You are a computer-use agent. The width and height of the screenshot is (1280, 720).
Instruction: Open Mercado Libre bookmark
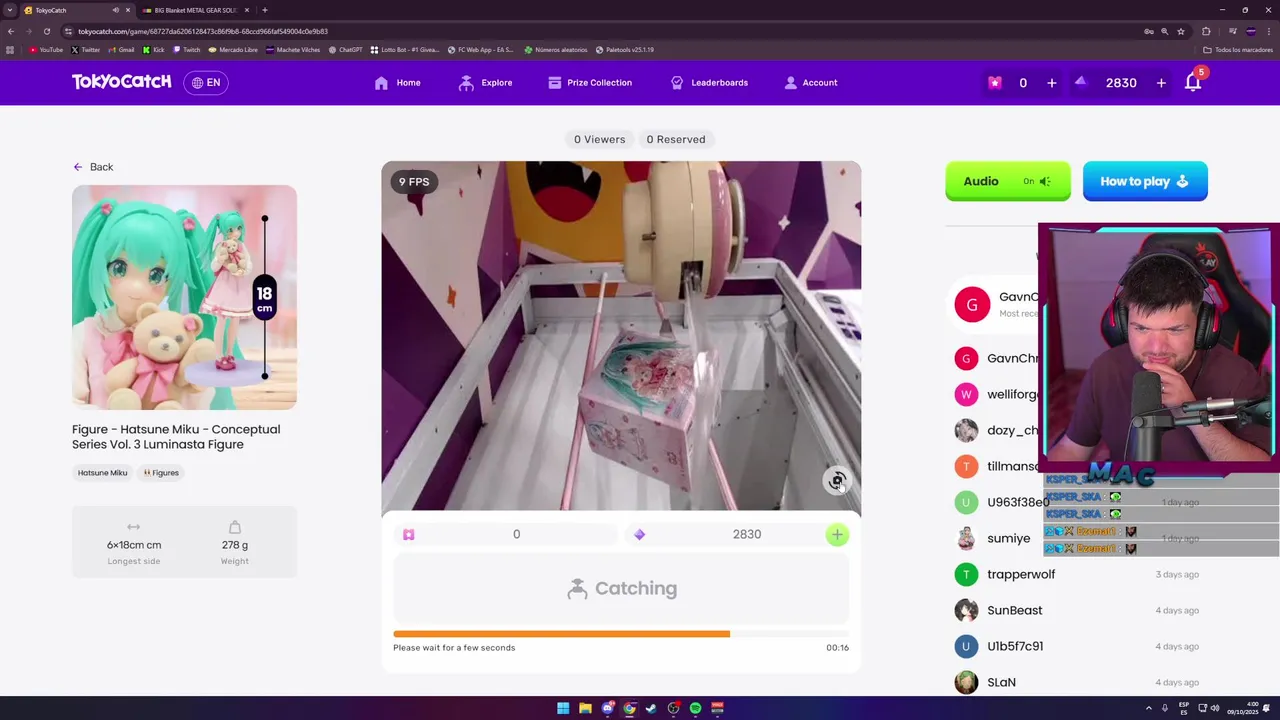tap(233, 49)
